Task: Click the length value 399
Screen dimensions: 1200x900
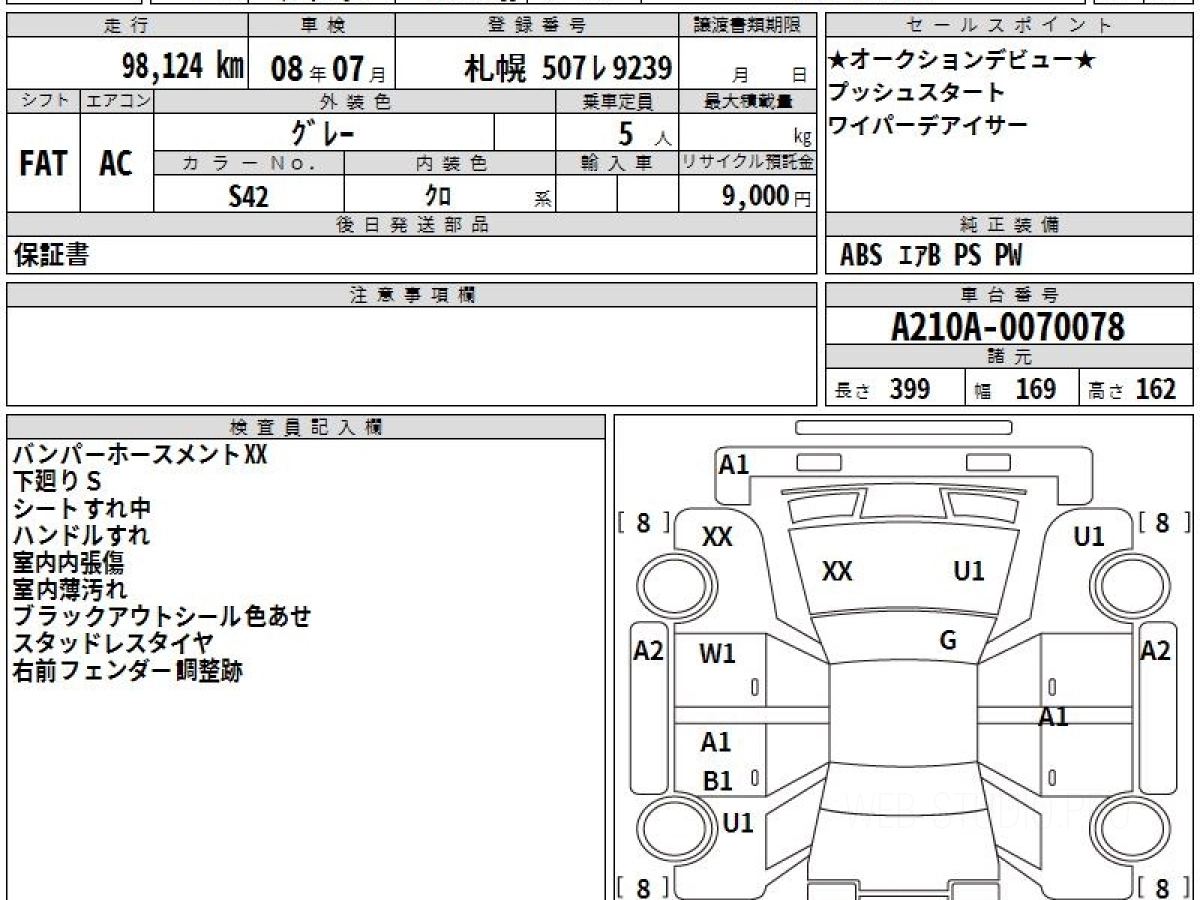Action: pyautogui.click(x=910, y=389)
